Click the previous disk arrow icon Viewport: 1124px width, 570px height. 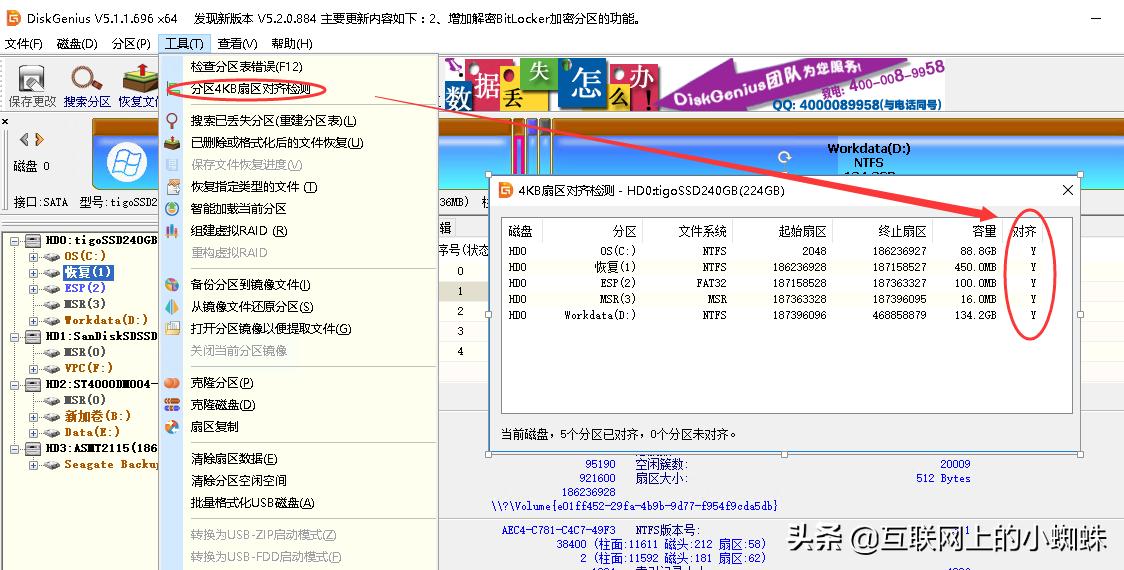coord(24,139)
